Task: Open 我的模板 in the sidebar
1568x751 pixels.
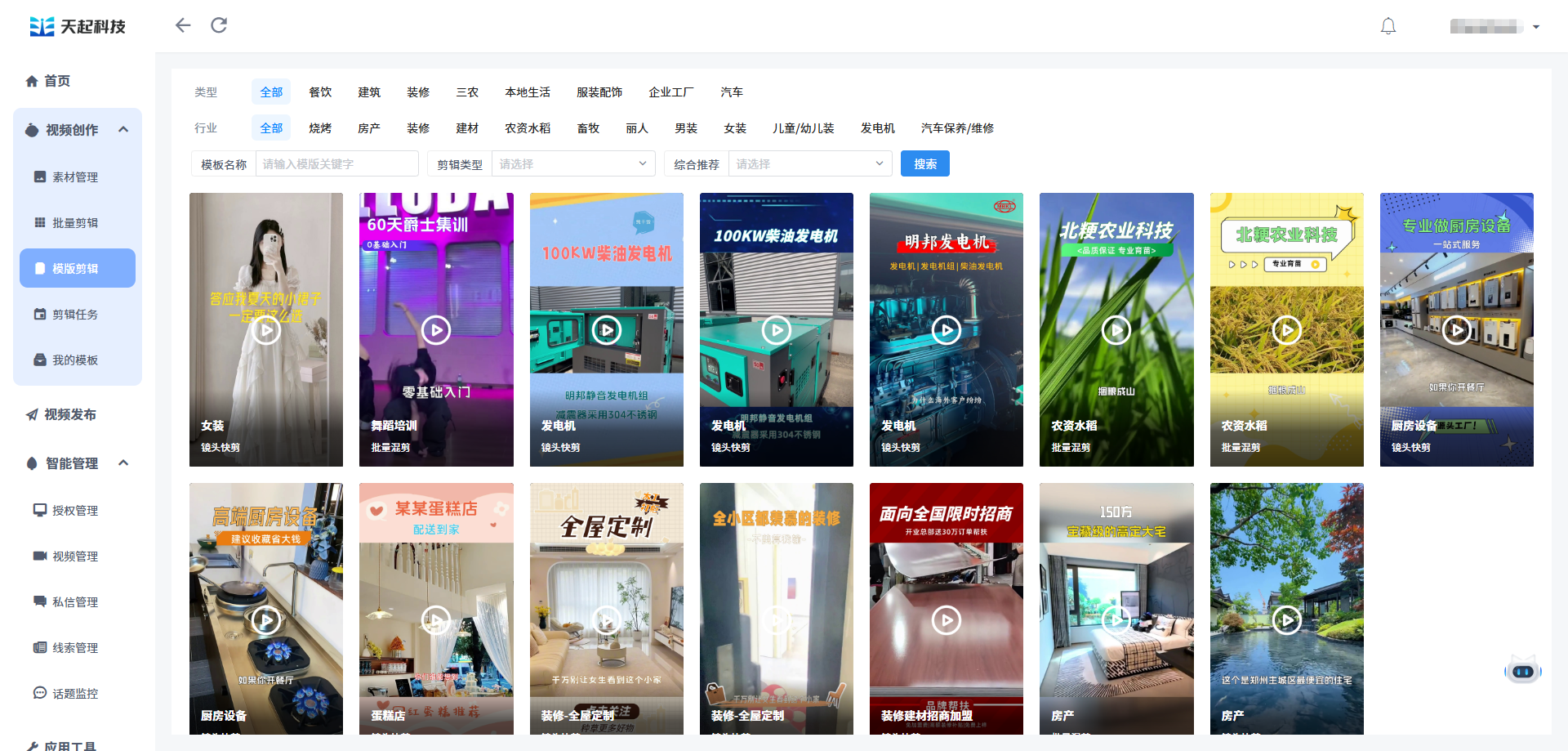Action: pos(75,360)
